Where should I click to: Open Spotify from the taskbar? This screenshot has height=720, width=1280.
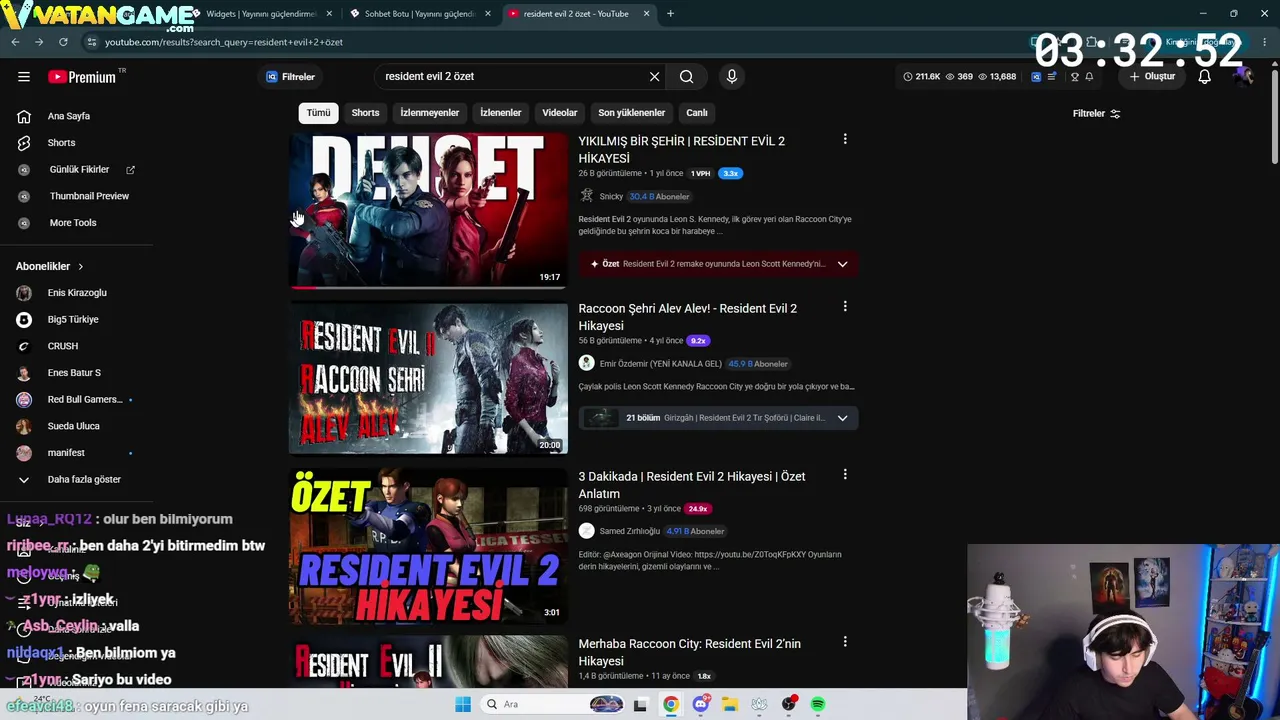(x=818, y=704)
